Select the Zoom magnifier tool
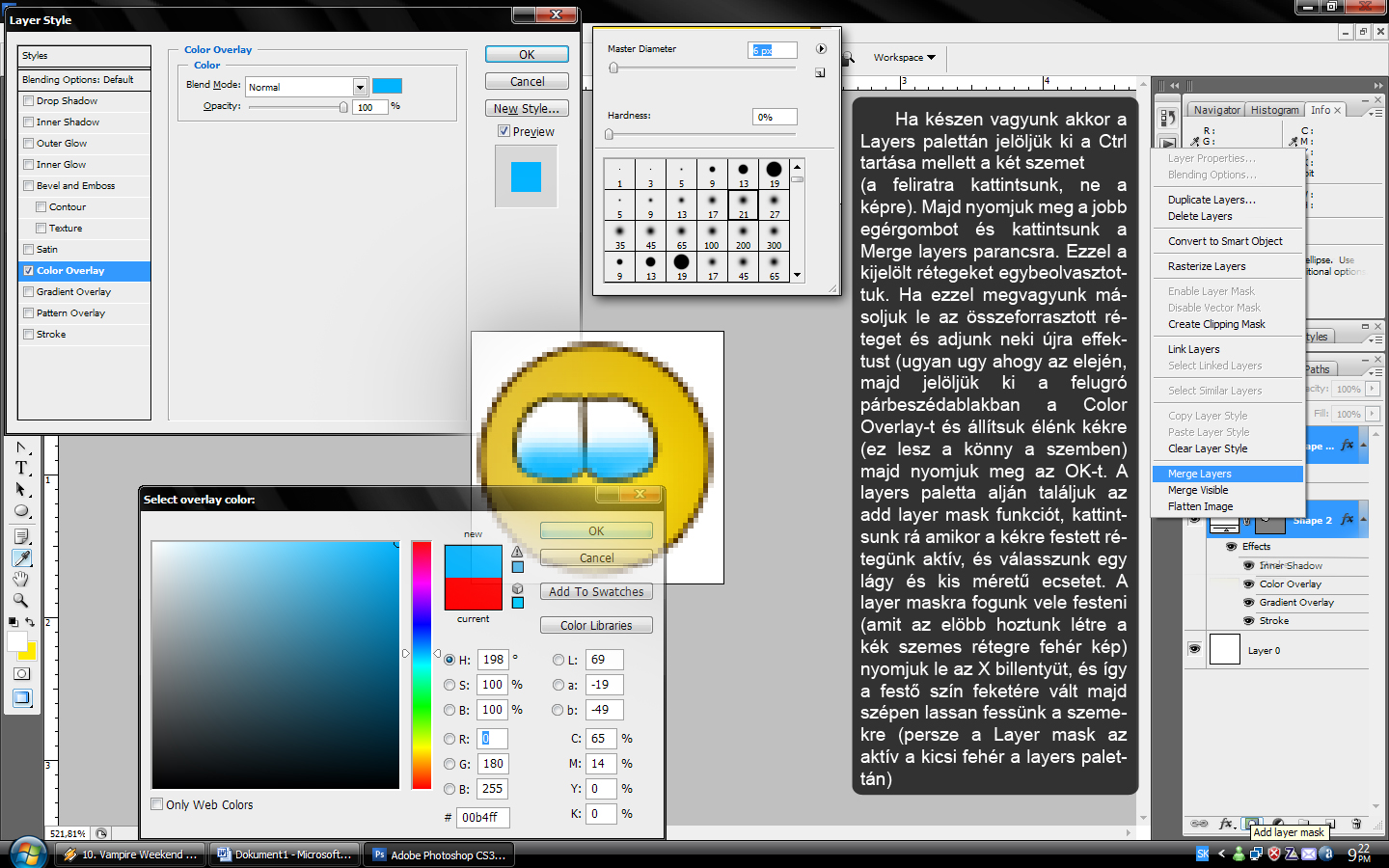The height and width of the screenshot is (868, 1389). [x=21, y=600]
